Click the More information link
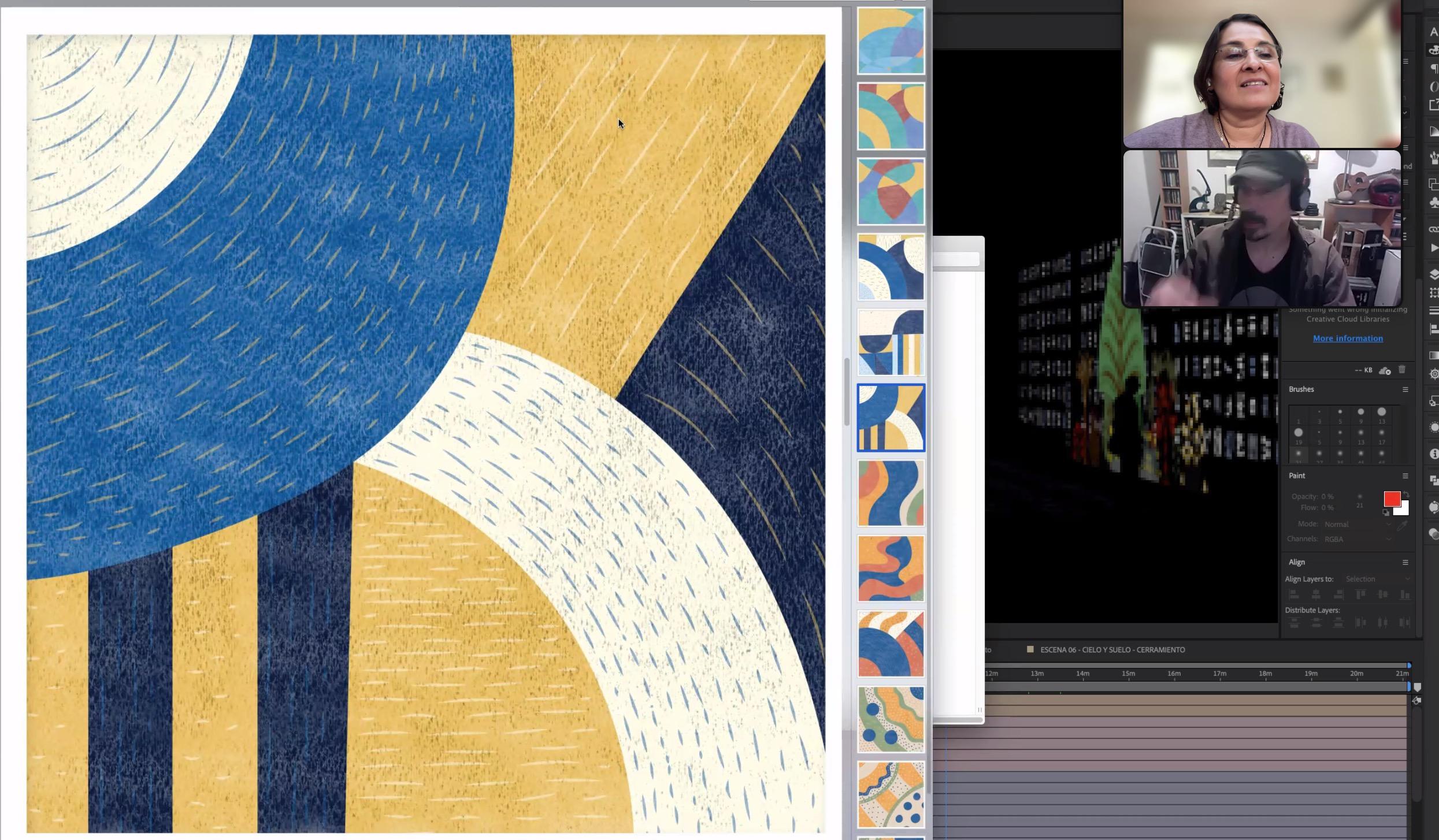The width and height of the screenshot is (1439, 840). [x=1348, y=339]
